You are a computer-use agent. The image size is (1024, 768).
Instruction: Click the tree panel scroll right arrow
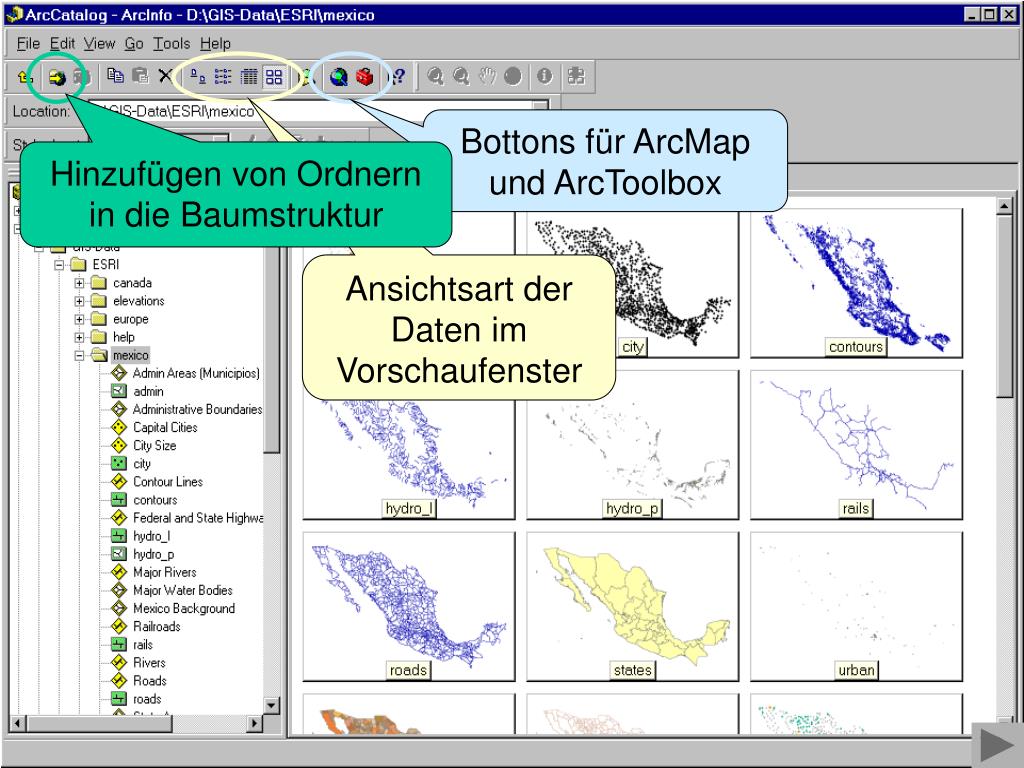255,723
